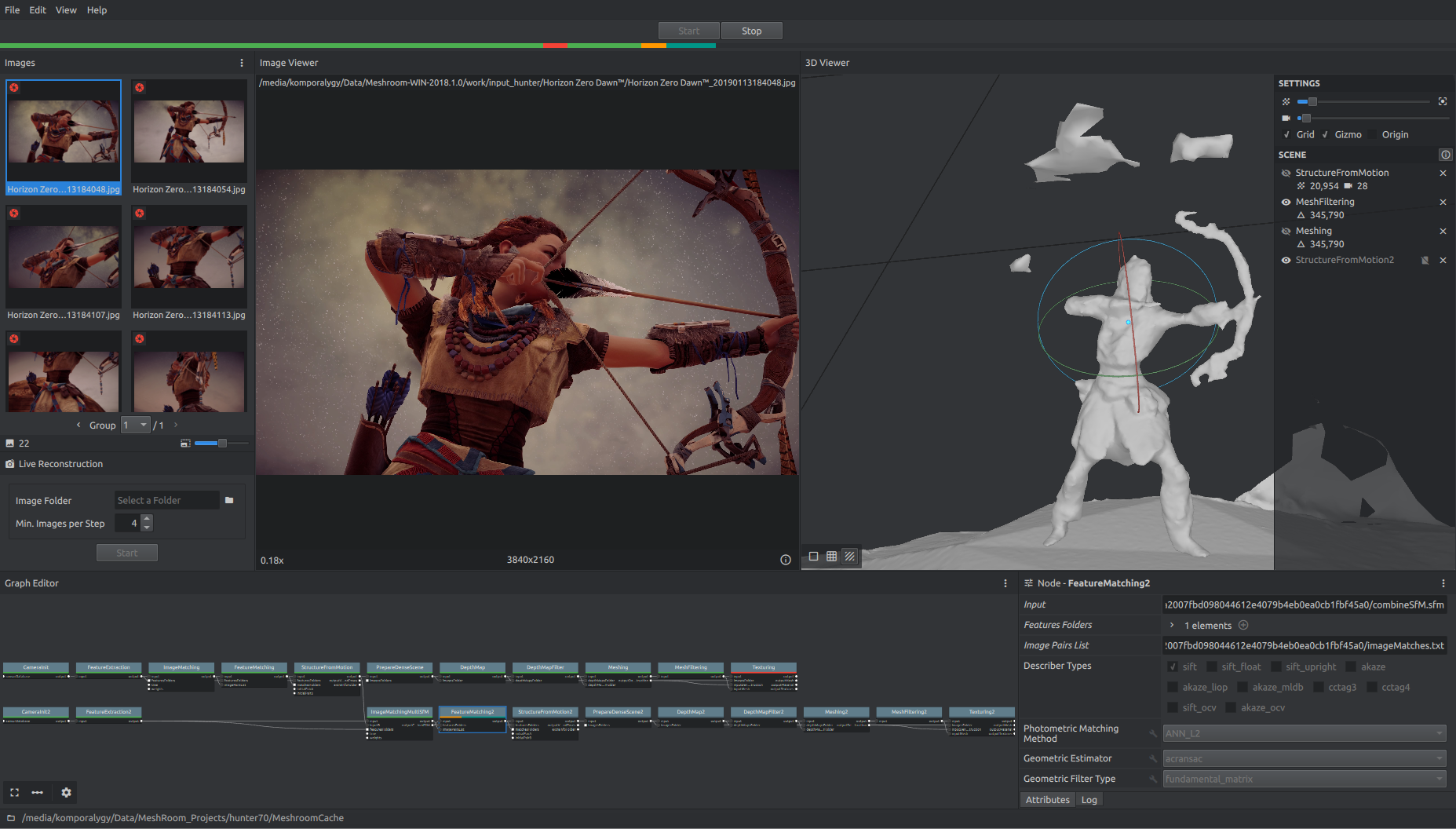Image resolution: width=1456 pixels, height=829 pixels.
Task: Enable the Origin checkbox
Action: [1373, 134]
